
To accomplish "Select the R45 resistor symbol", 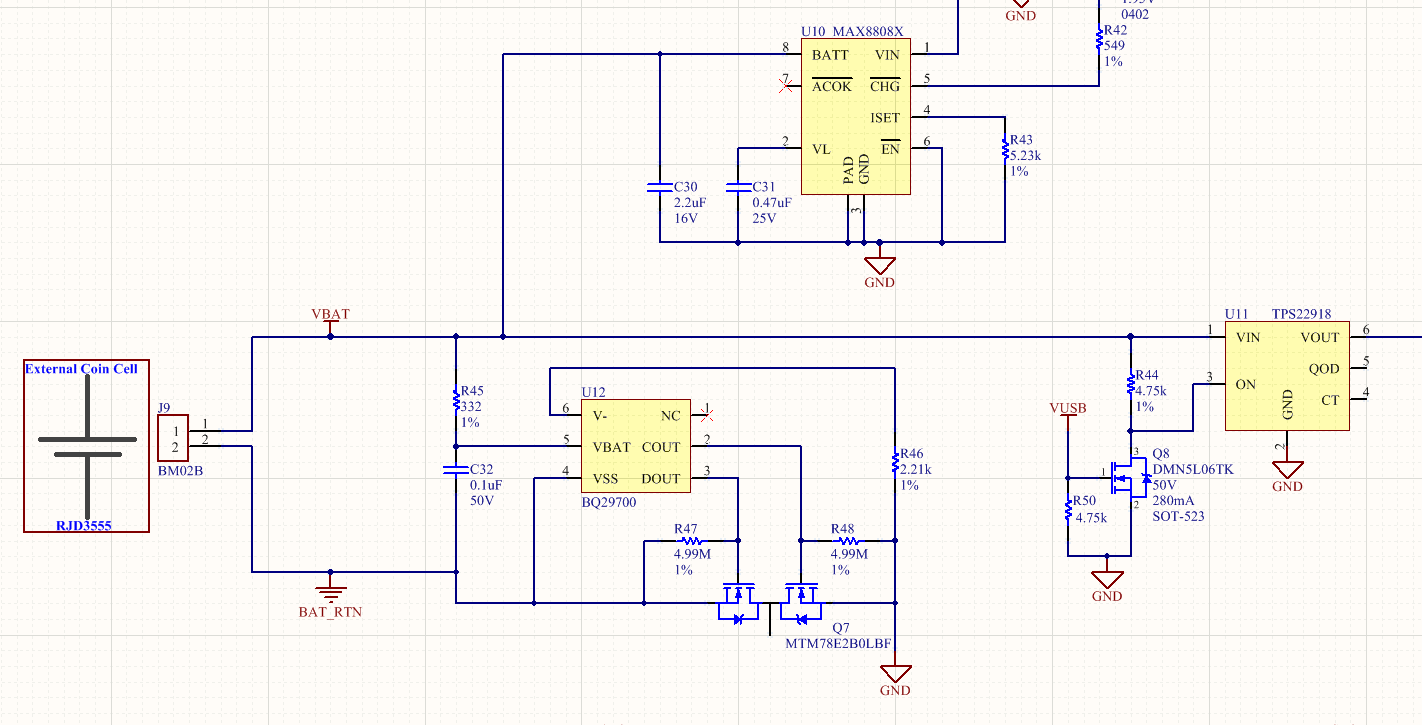I will pyautogui.click(x=455, y=400).
